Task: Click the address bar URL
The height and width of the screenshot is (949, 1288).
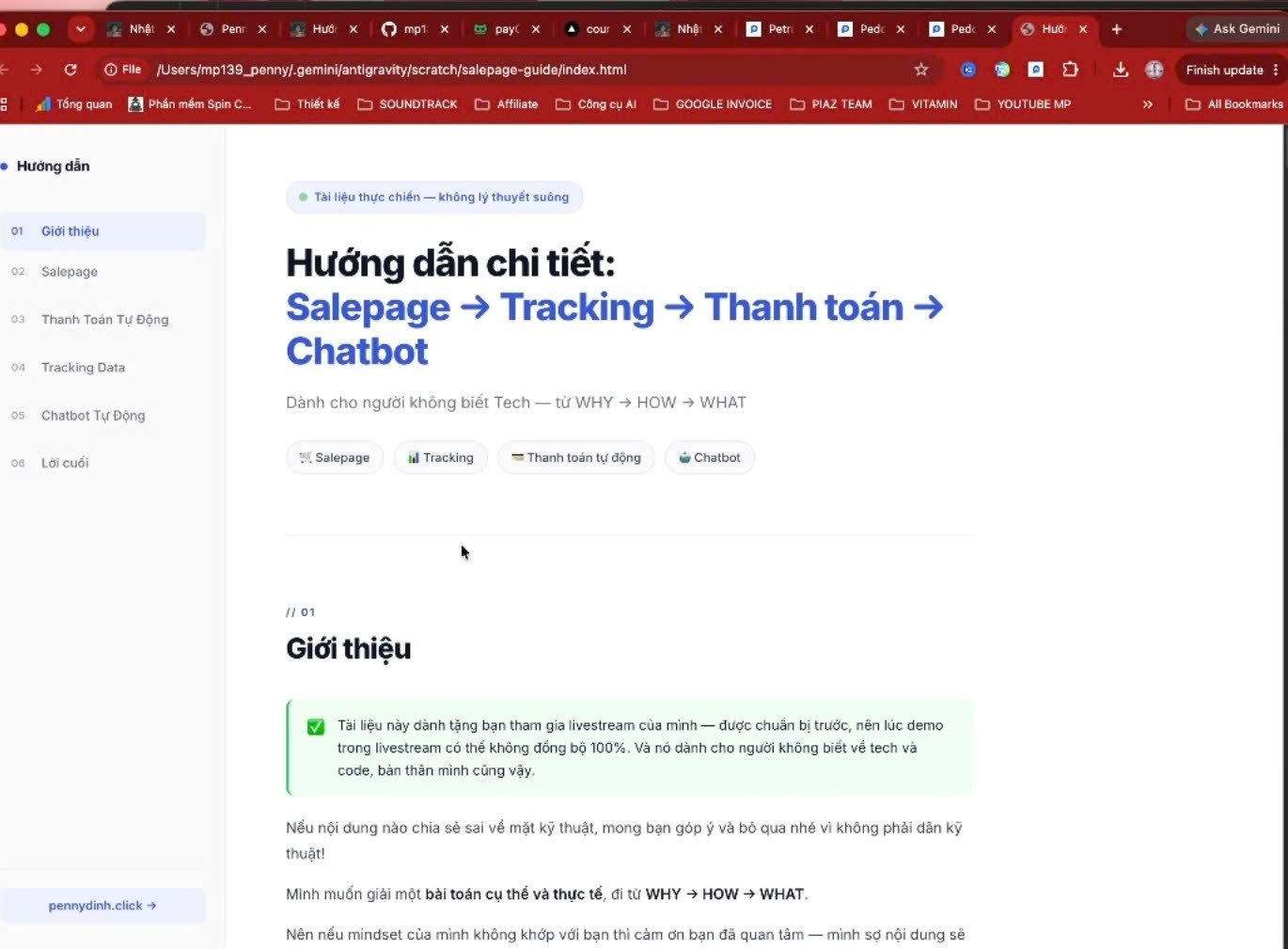Action: point(391,70)
